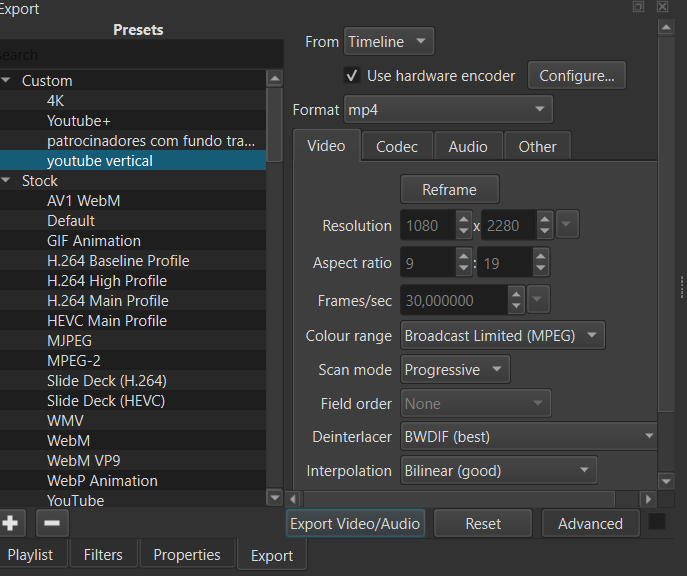Click the Reframe button
687x576 pixels.
point(449,189)
